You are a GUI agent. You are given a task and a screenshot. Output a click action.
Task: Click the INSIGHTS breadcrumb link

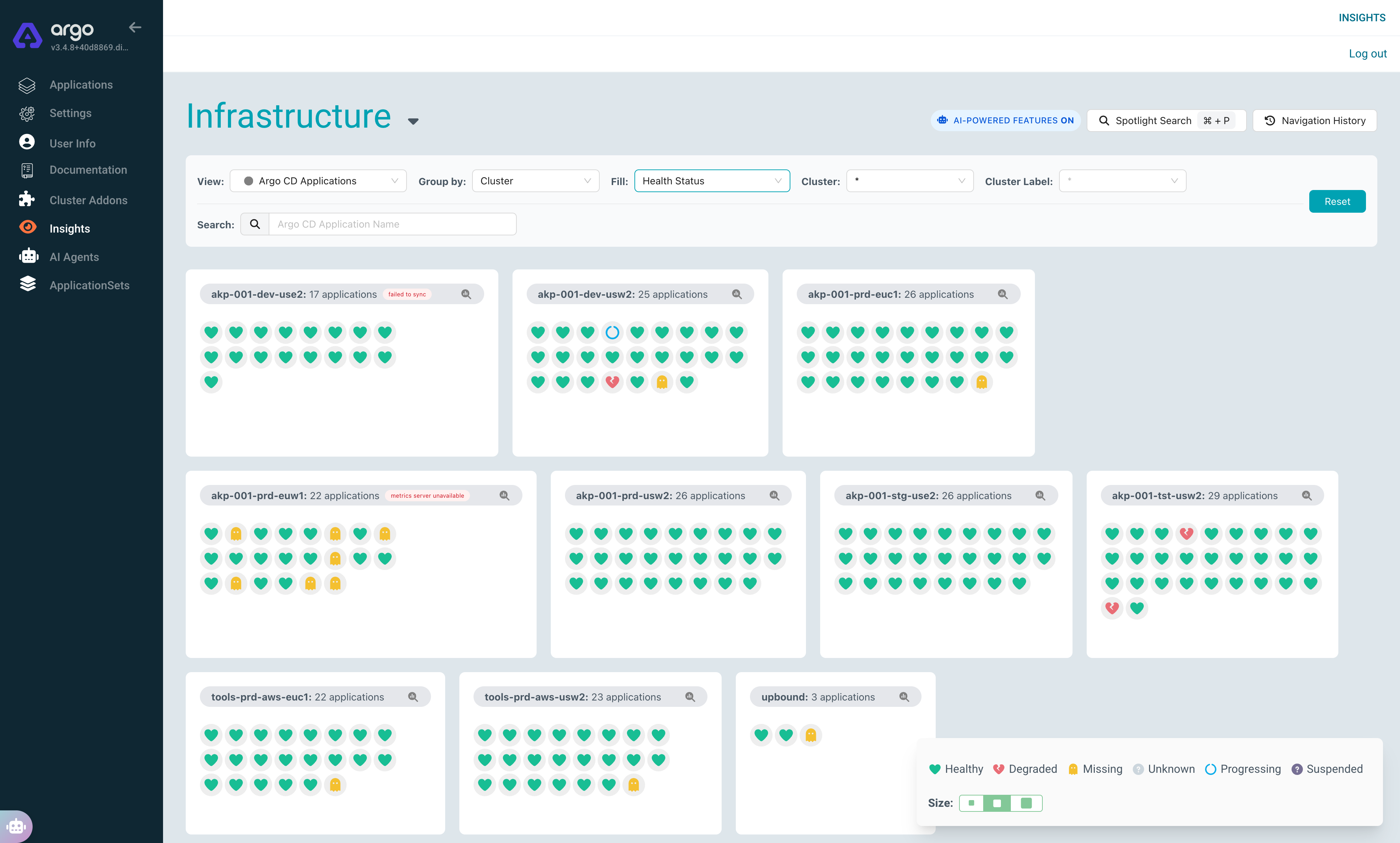pos(1362,18)
